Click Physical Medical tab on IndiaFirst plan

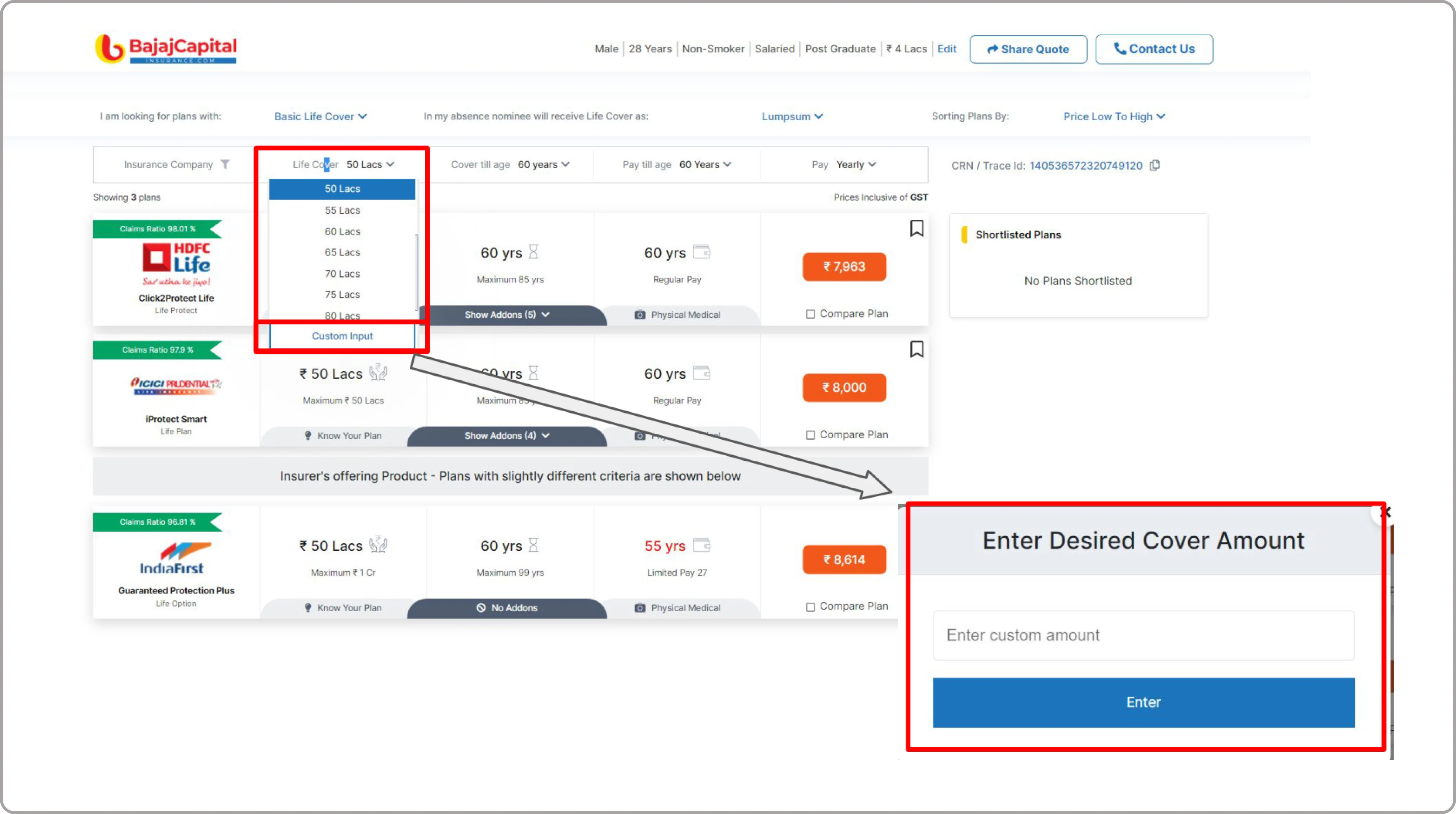click(677, 608)
